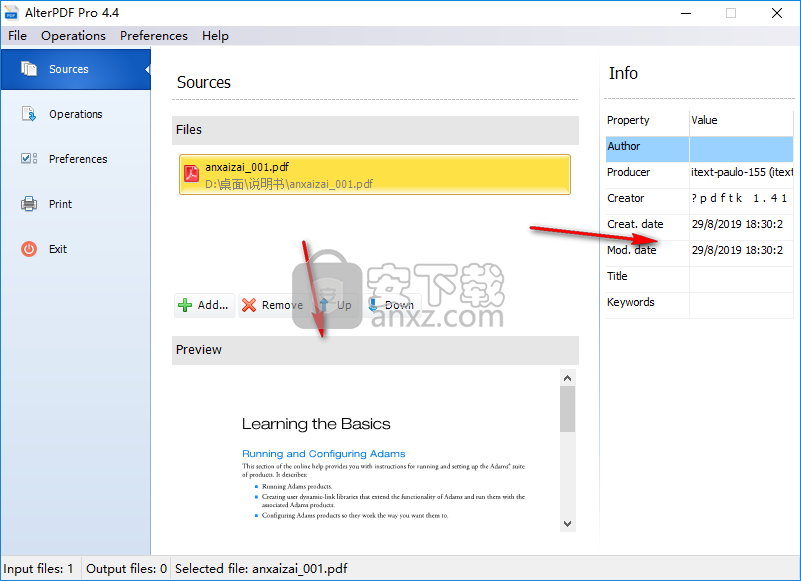The height and width of the screenshot is (581, 801).
Task: Click the Creator value pdftk 1.41
Action: click(x=741, y=199)
